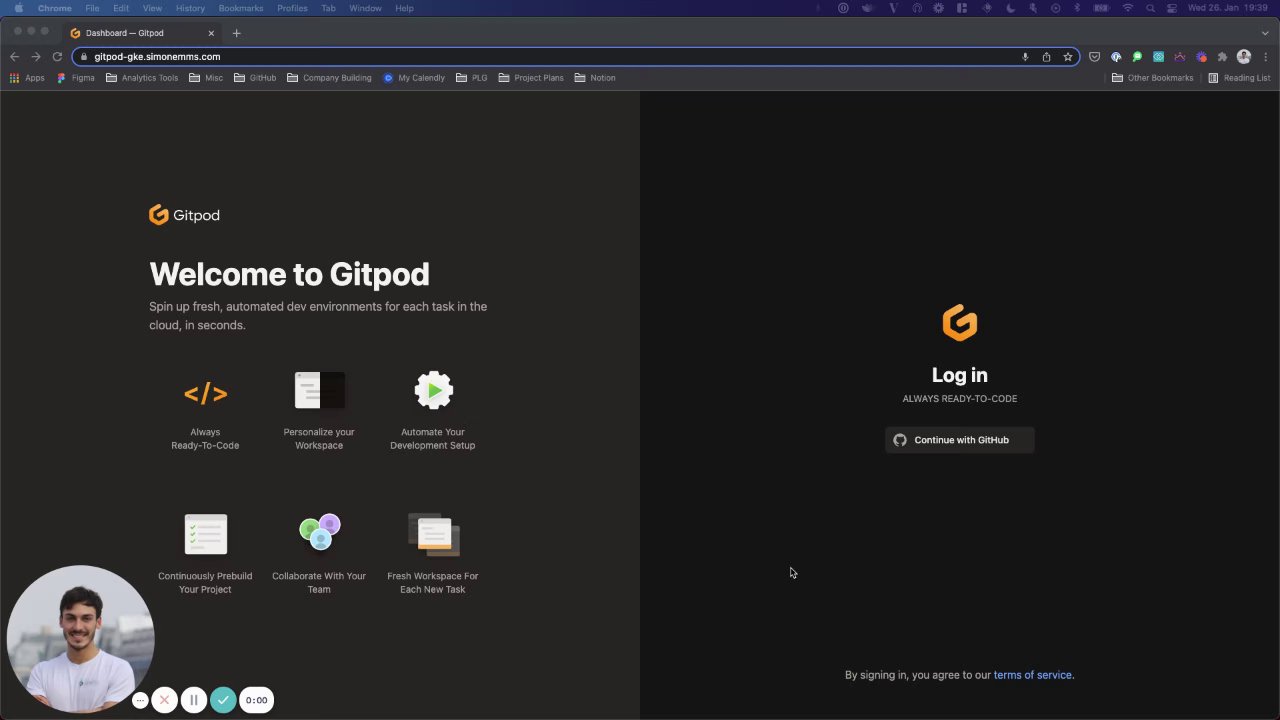The image size is (1280, 720).
Task: Open Spotlight search in menu bar
Action: point(1150,8)
